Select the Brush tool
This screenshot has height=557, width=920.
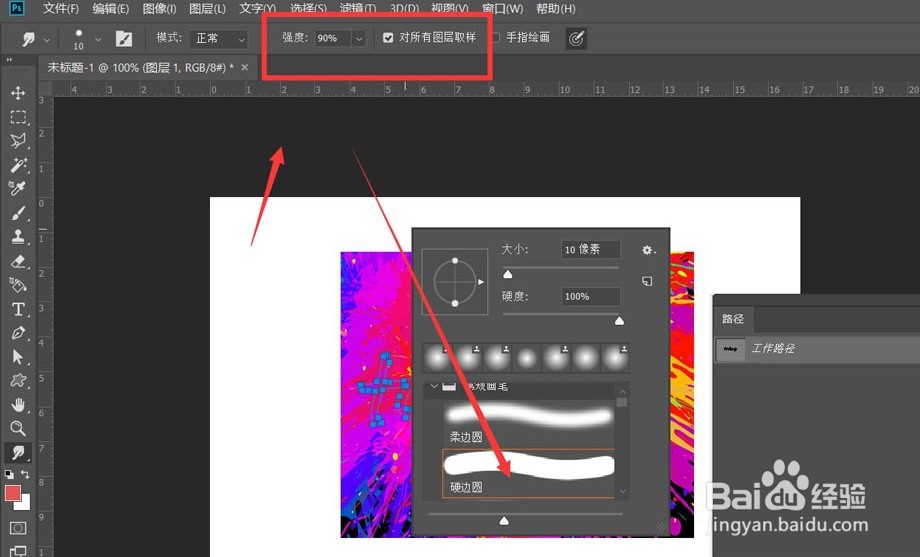[x=18, y=213]
